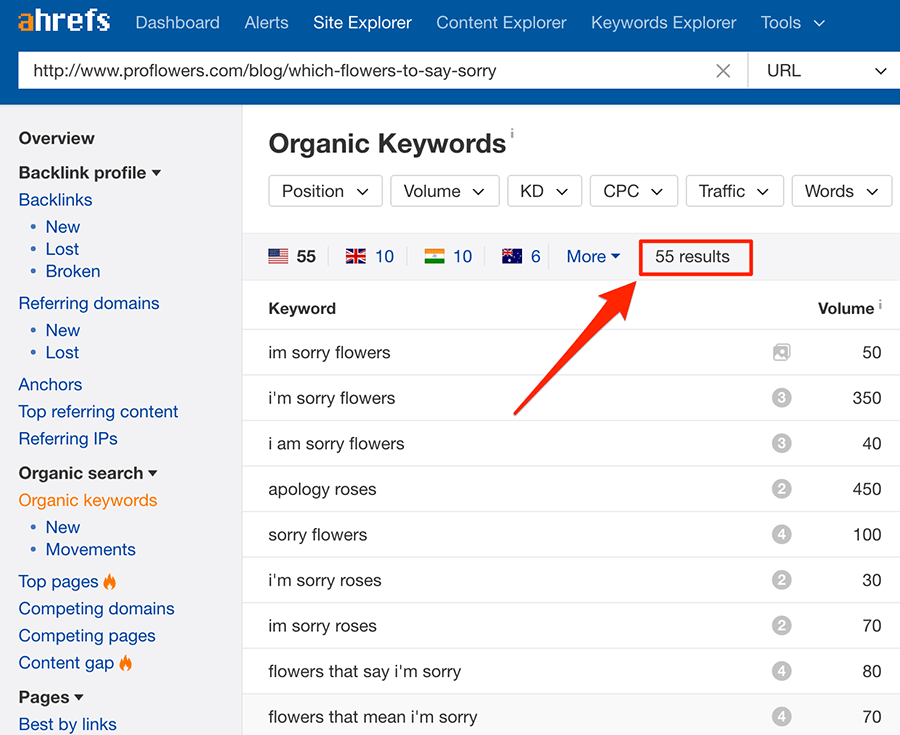This screenshot has height=735, width=900.
Task: Open Content Explorer in top navigation
Action: click(501, 22)
